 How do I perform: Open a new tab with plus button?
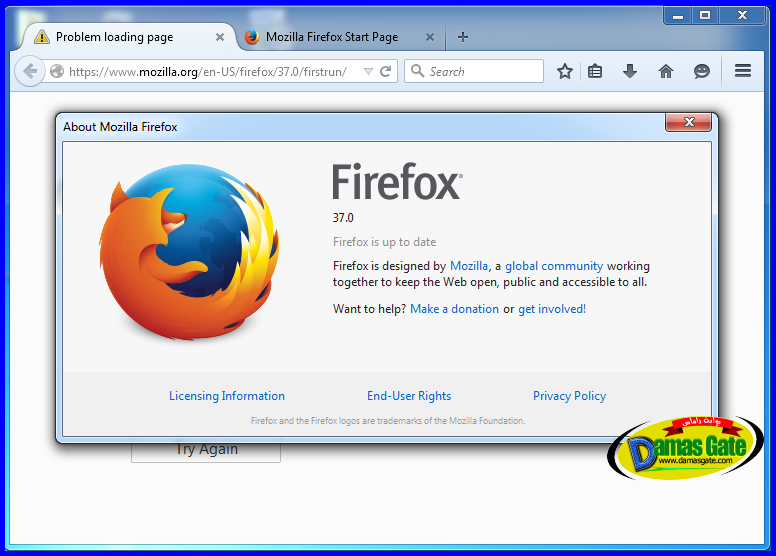pyautogui.click(x=463, y=37)
